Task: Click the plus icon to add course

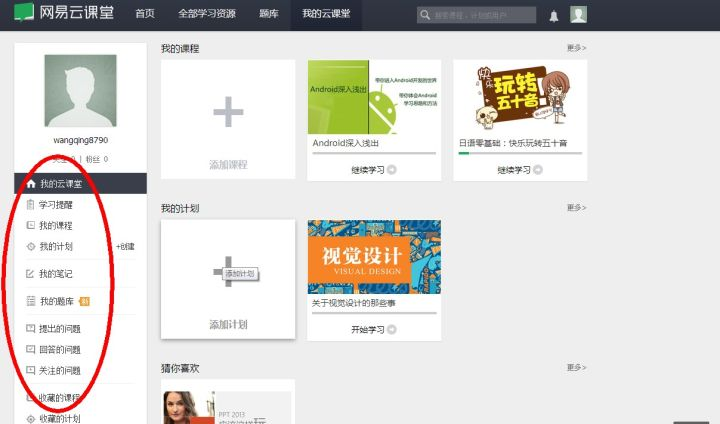Action: [x=228, y=112]
